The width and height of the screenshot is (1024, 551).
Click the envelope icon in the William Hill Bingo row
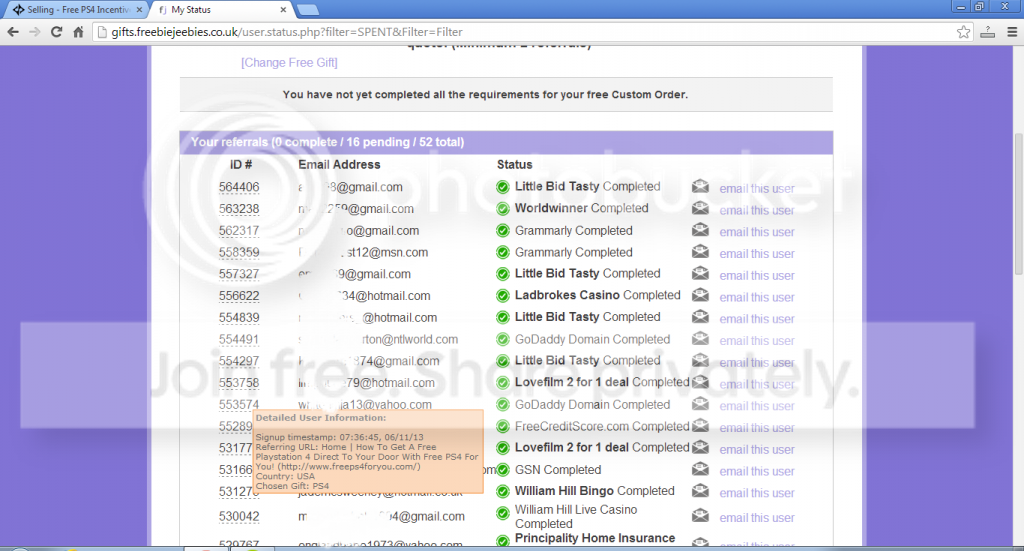coord(700,490)
